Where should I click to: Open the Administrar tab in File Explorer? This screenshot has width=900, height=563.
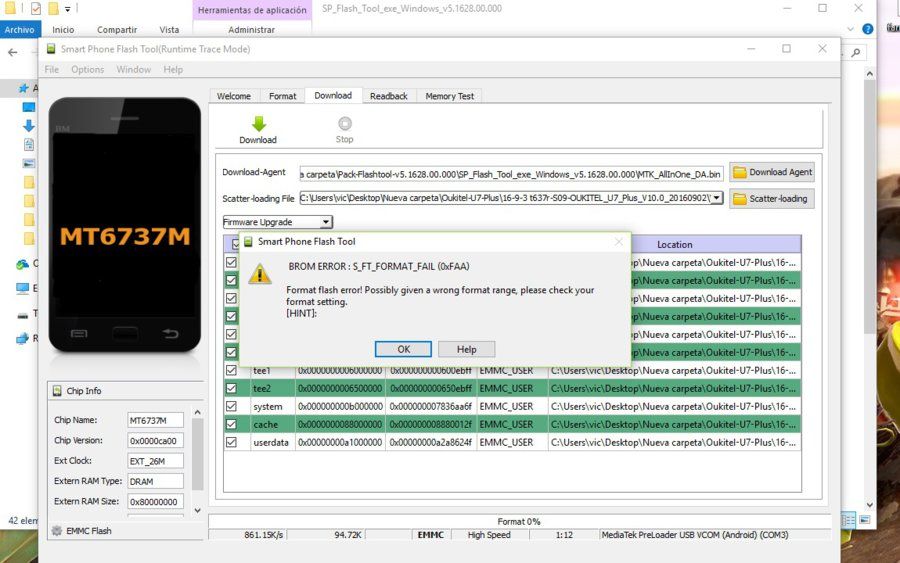point(251,29)
